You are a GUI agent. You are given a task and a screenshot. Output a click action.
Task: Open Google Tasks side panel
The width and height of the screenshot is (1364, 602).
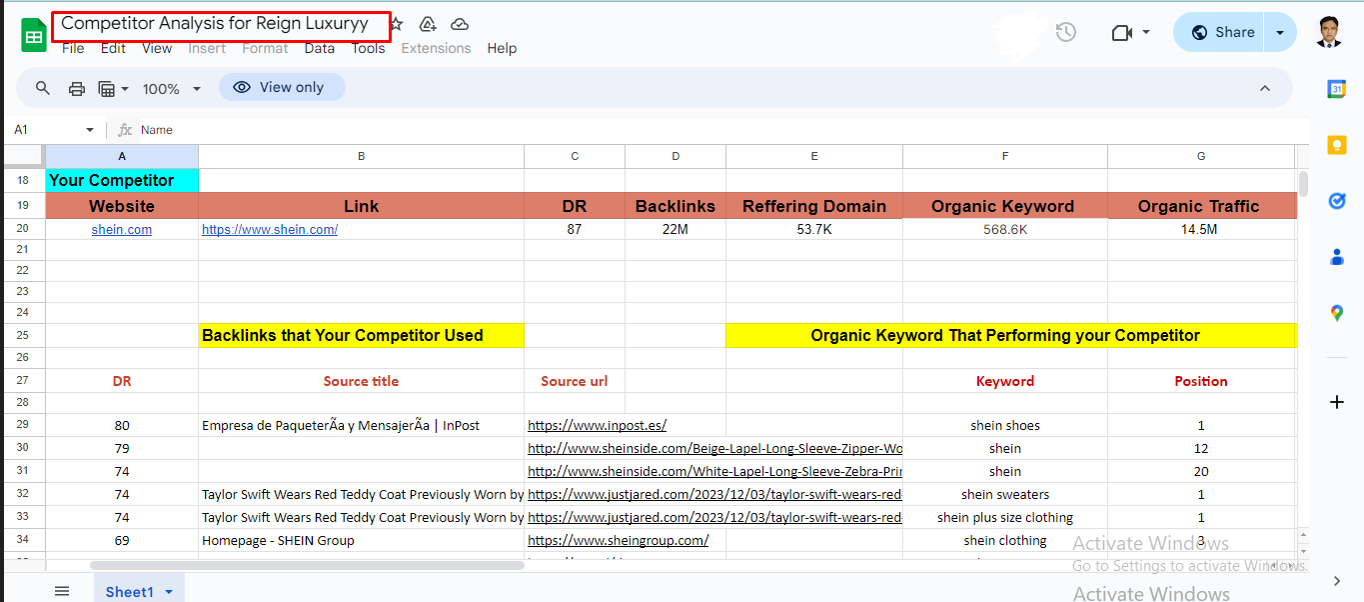(1337, 201)
